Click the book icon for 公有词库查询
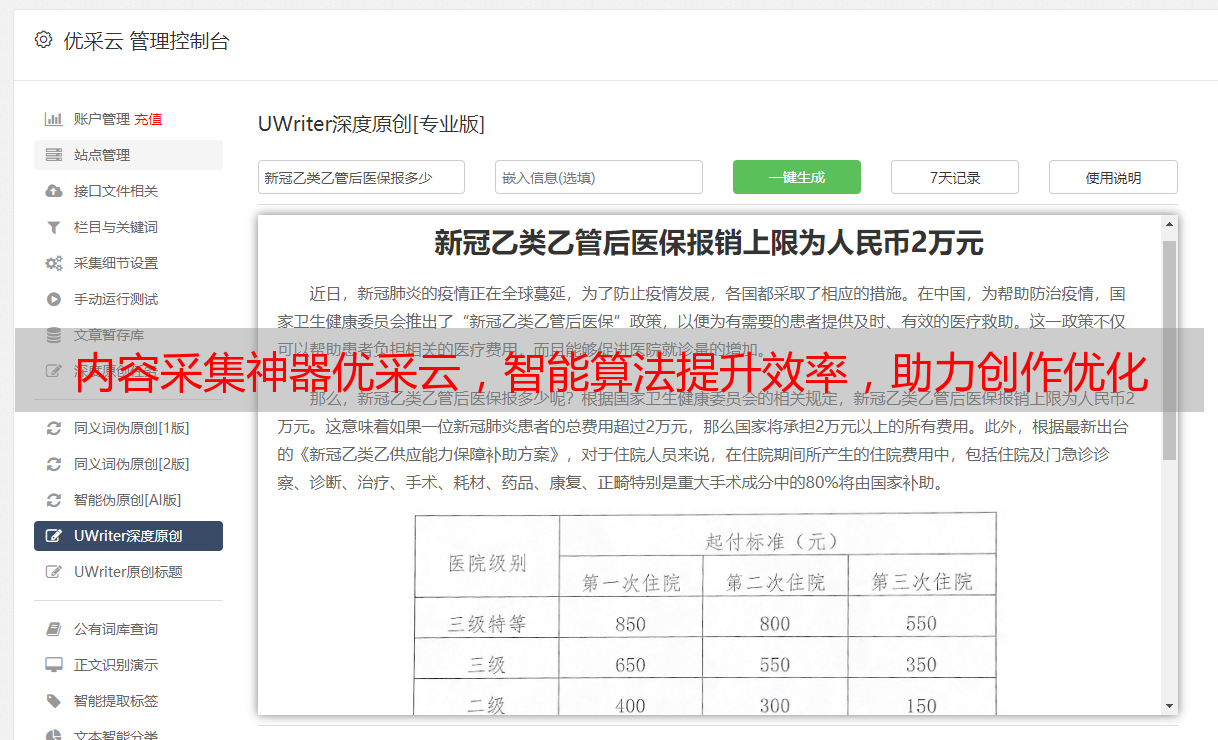 (54, 629)
